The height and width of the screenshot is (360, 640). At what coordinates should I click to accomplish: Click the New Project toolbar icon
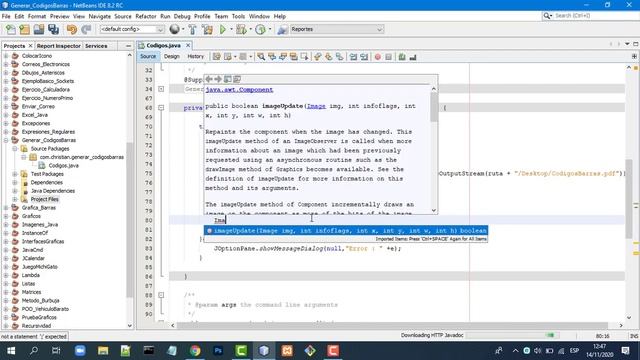click(24, 29)
